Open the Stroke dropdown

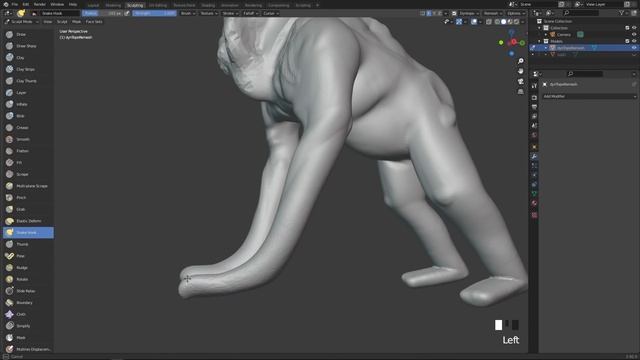click(x=230, y=13)
